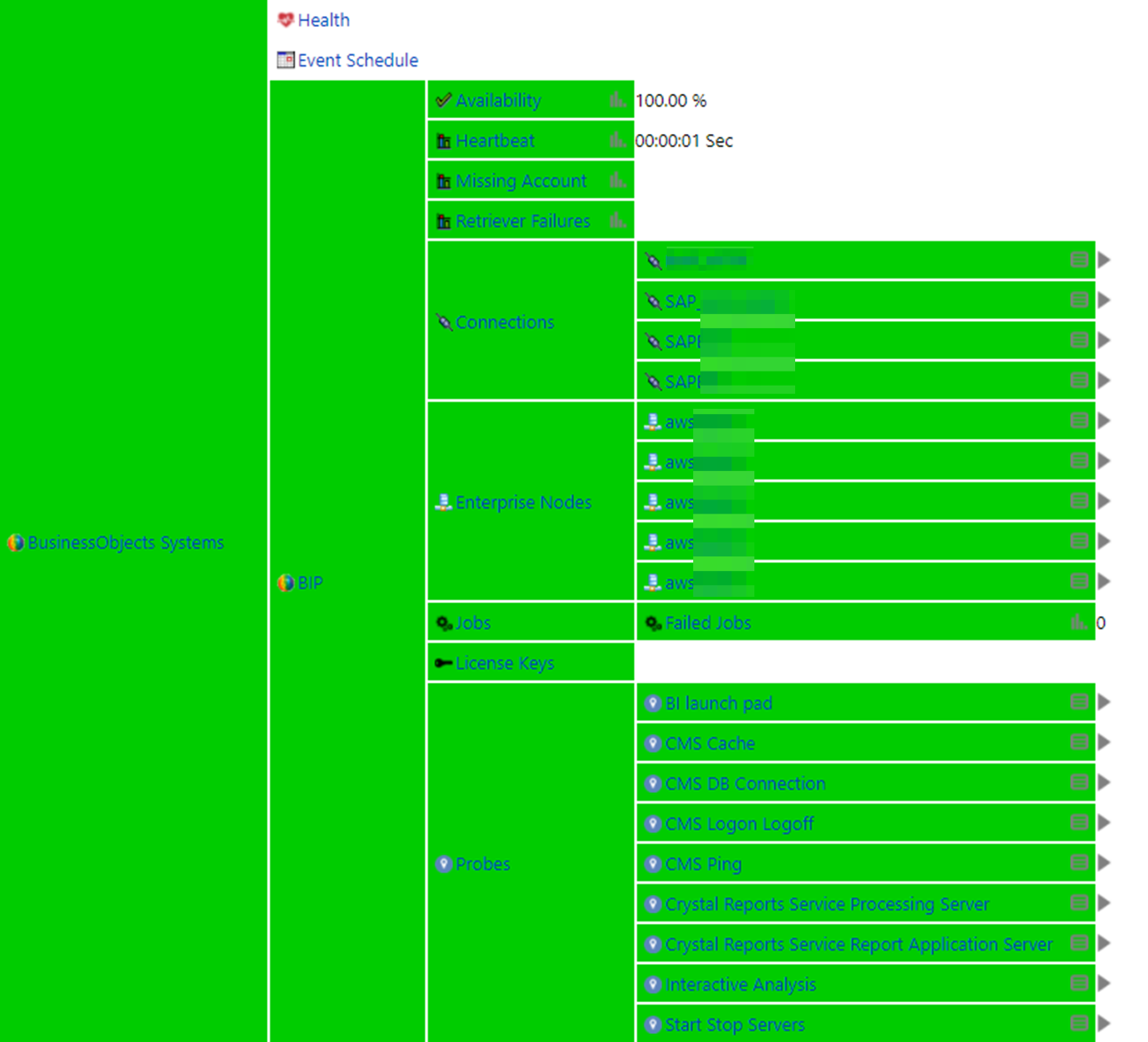This screenshot has width=1148, height=1042.
Task: Click the chart icon beside Heartbeat
Action: point(618,140)
